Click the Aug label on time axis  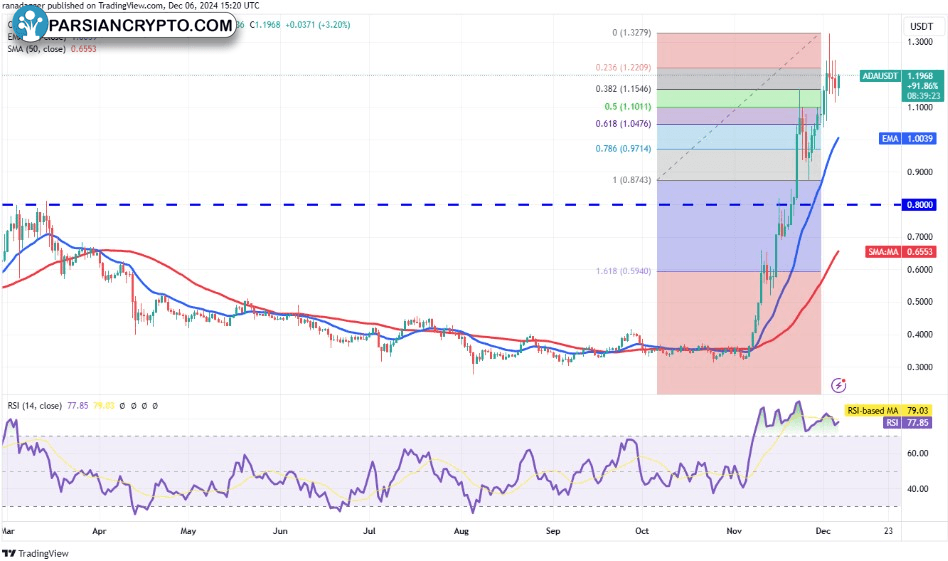click(461, 531)
